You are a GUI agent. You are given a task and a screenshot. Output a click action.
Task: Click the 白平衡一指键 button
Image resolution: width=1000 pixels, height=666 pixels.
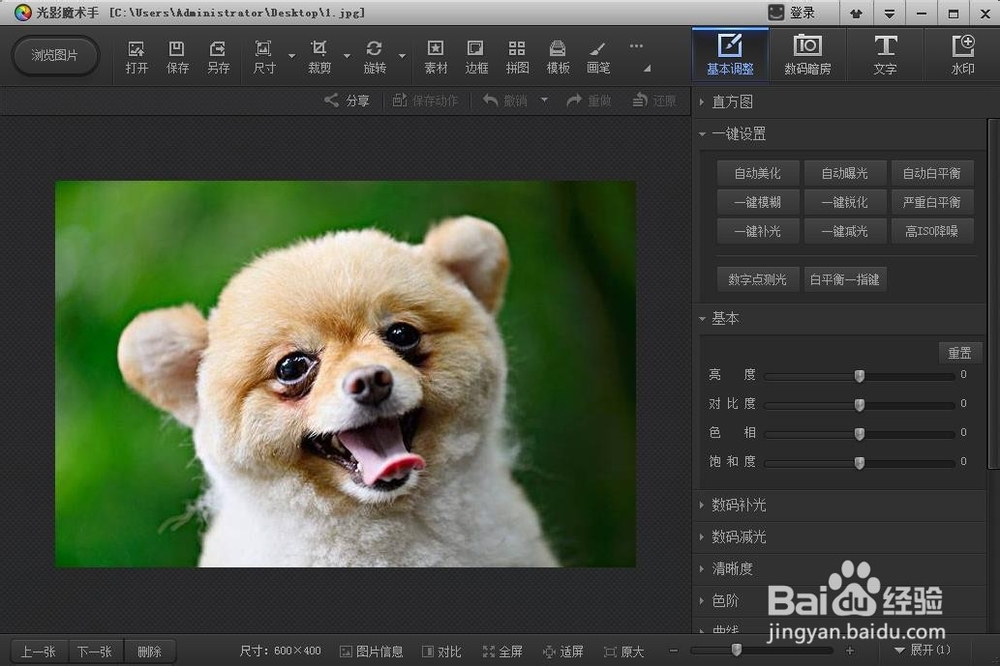click(x=845, y=279)
